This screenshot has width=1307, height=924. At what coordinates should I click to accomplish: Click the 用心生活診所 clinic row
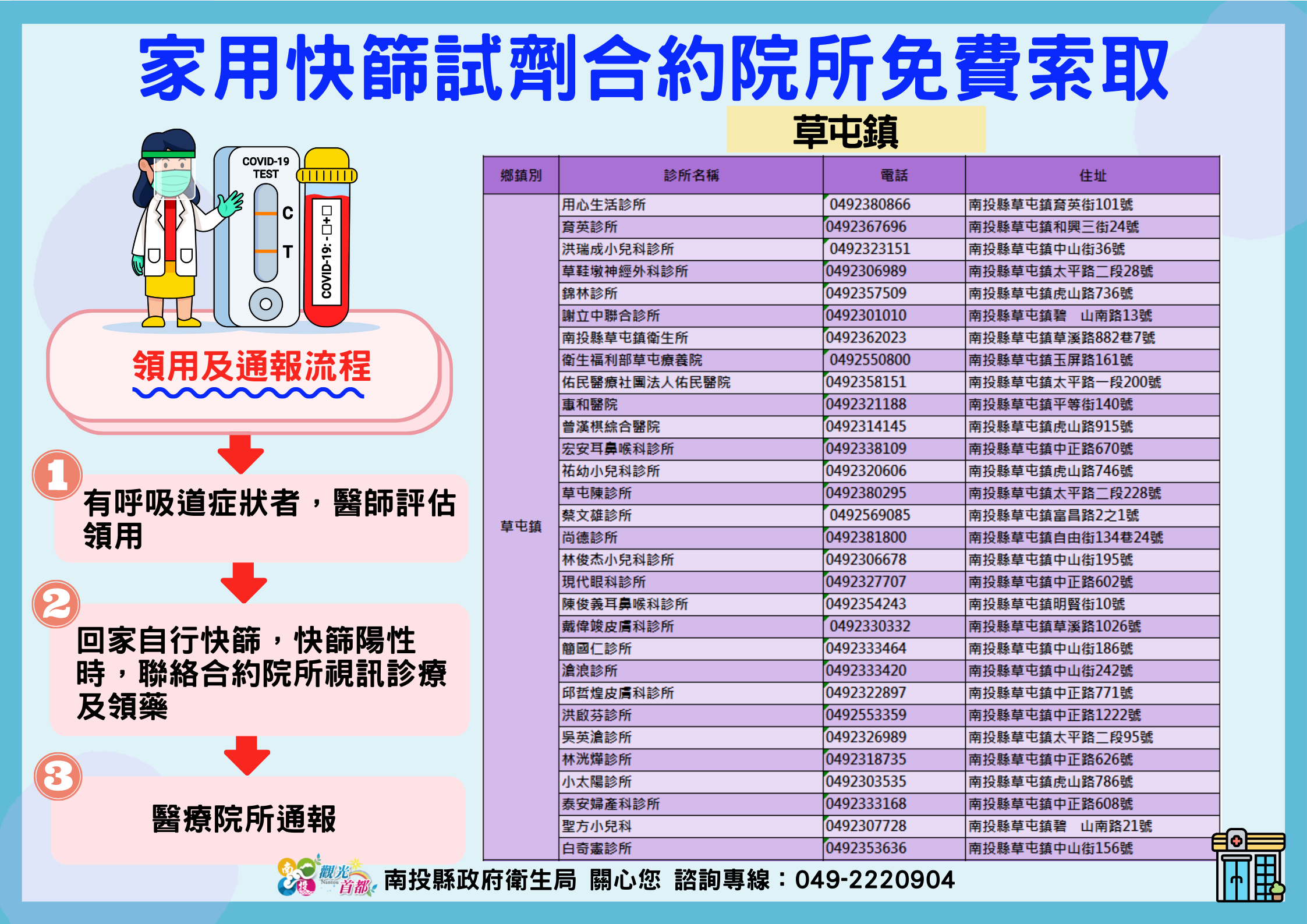604,205
